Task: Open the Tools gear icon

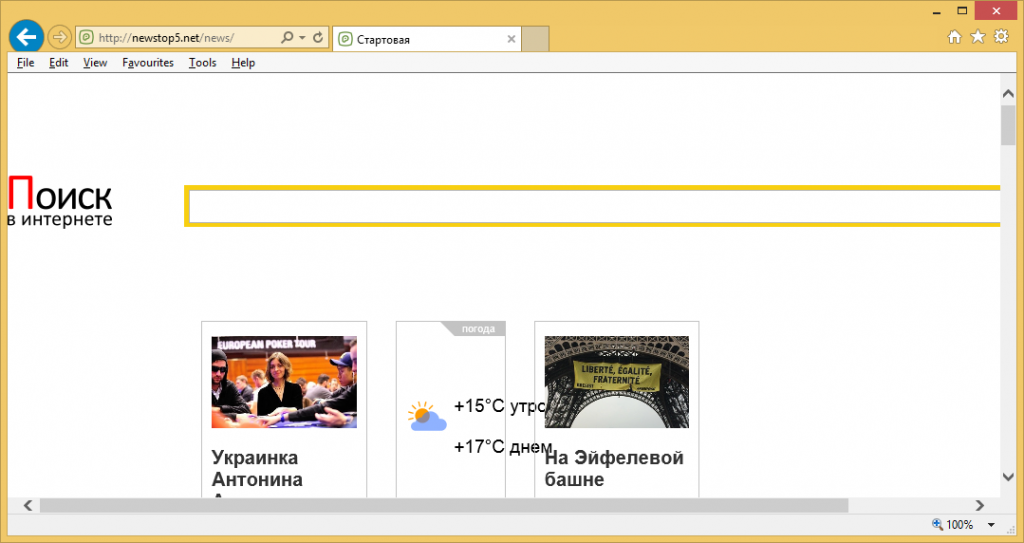Action: click(1001, 37)
